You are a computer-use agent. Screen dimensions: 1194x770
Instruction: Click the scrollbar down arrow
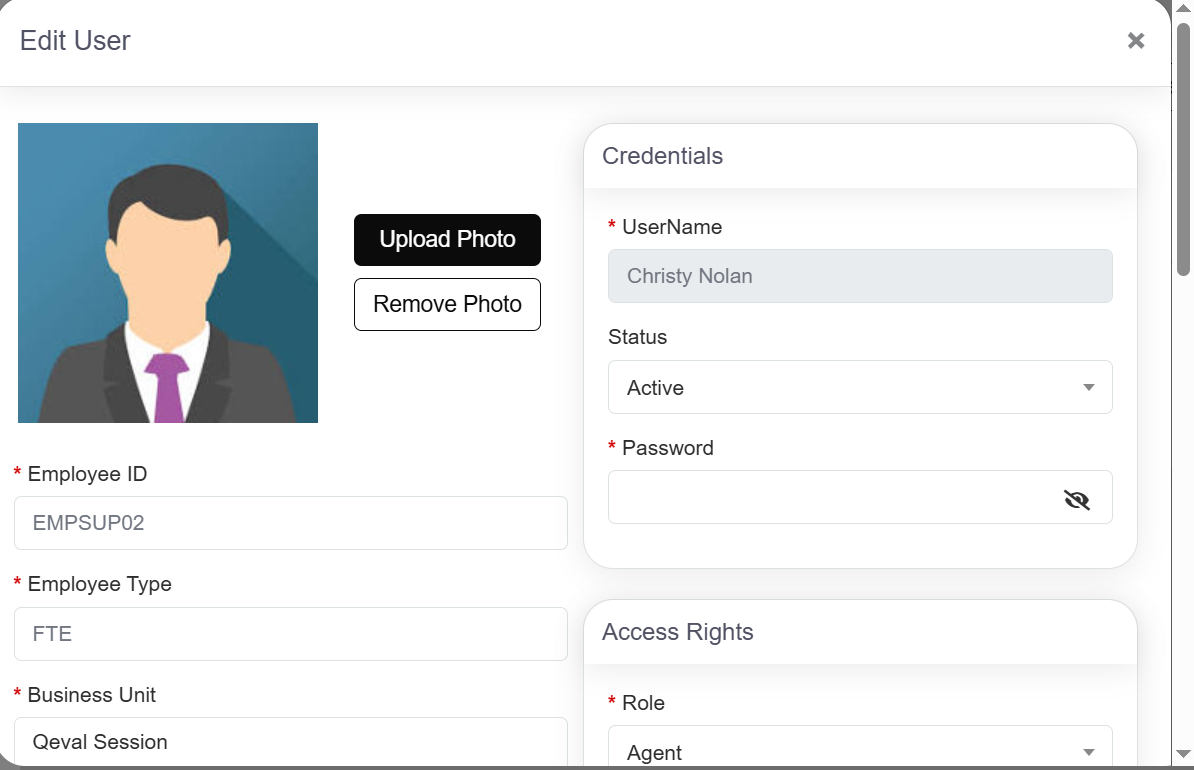tap(1183, 754)
